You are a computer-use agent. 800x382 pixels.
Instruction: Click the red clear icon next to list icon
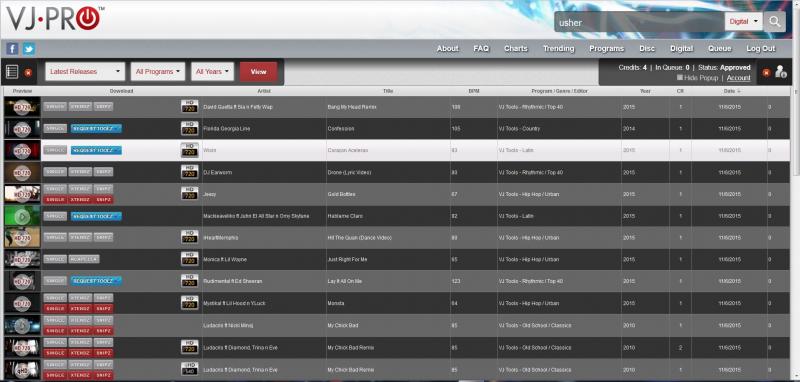28,72
